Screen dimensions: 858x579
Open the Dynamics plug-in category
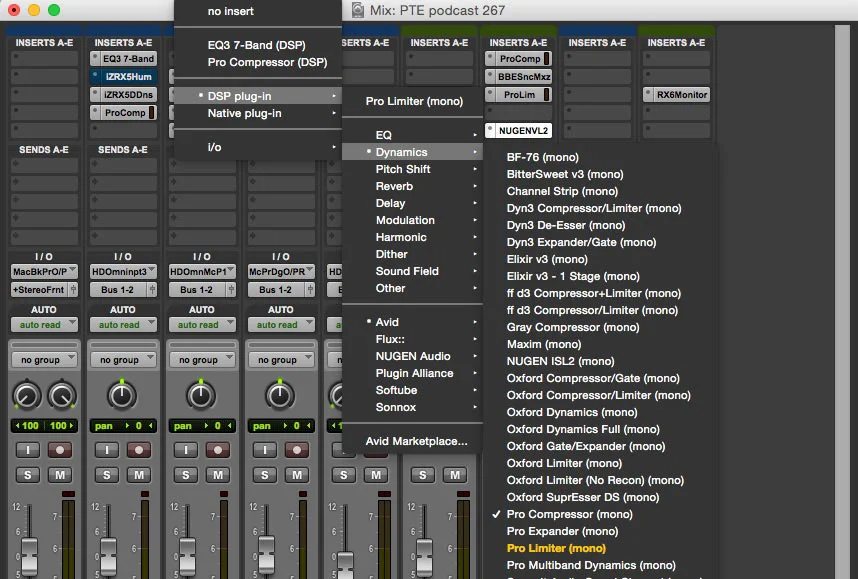(x=413, y=152)
